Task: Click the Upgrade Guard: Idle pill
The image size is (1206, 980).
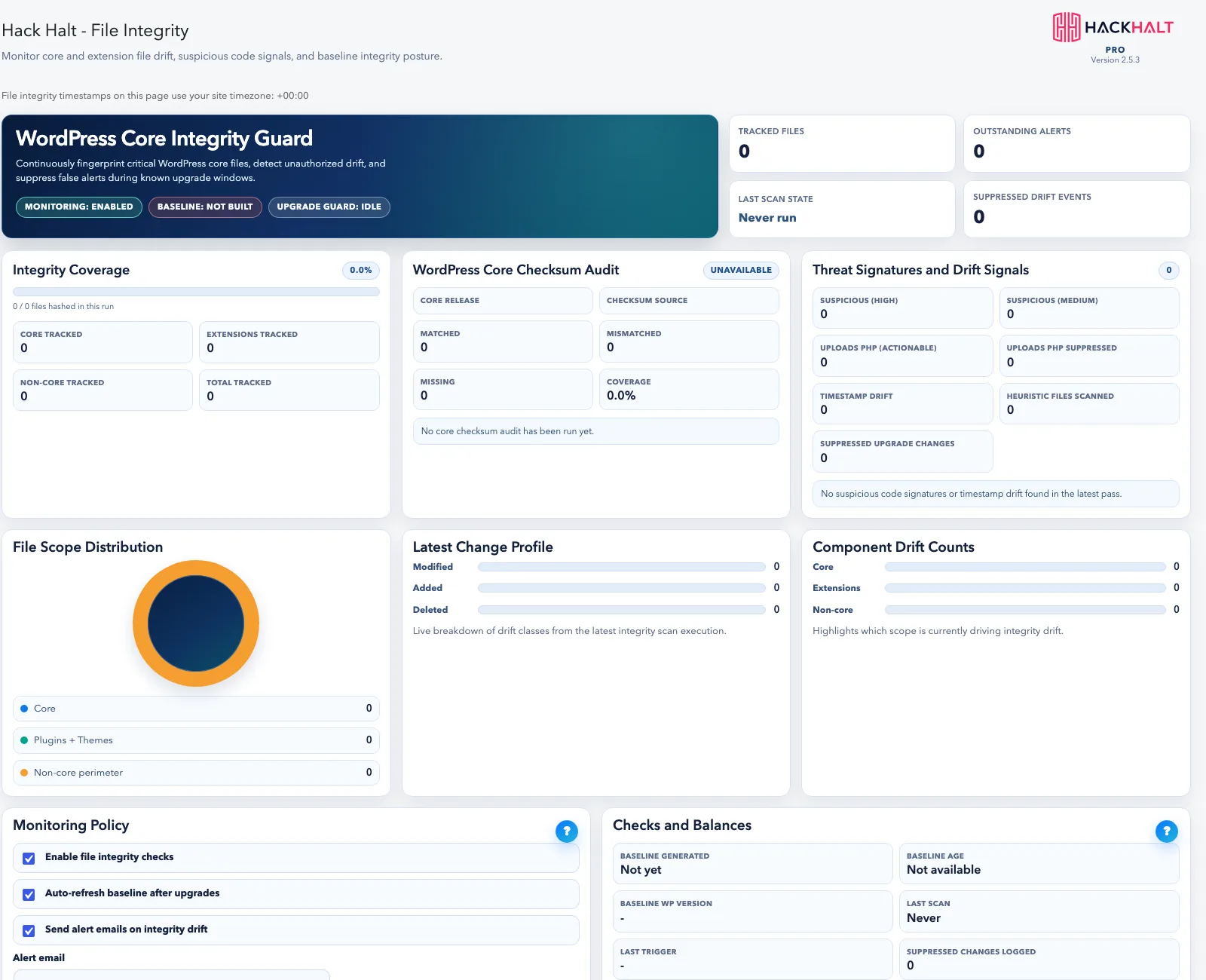Action: (329, 207)
